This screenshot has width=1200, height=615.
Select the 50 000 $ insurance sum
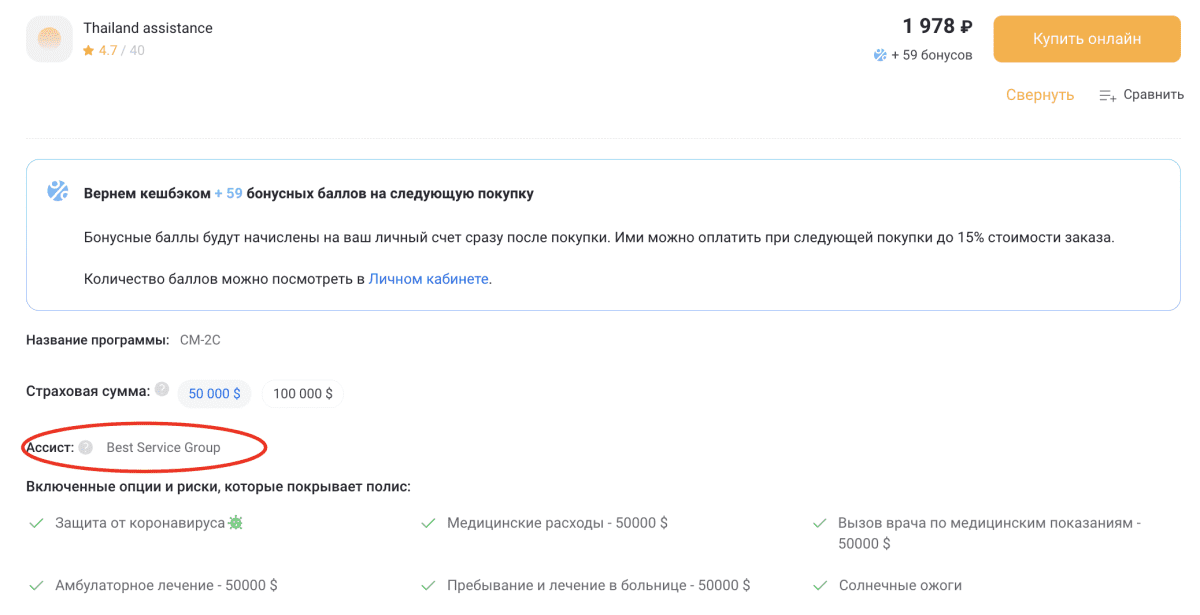coord(214,394)
